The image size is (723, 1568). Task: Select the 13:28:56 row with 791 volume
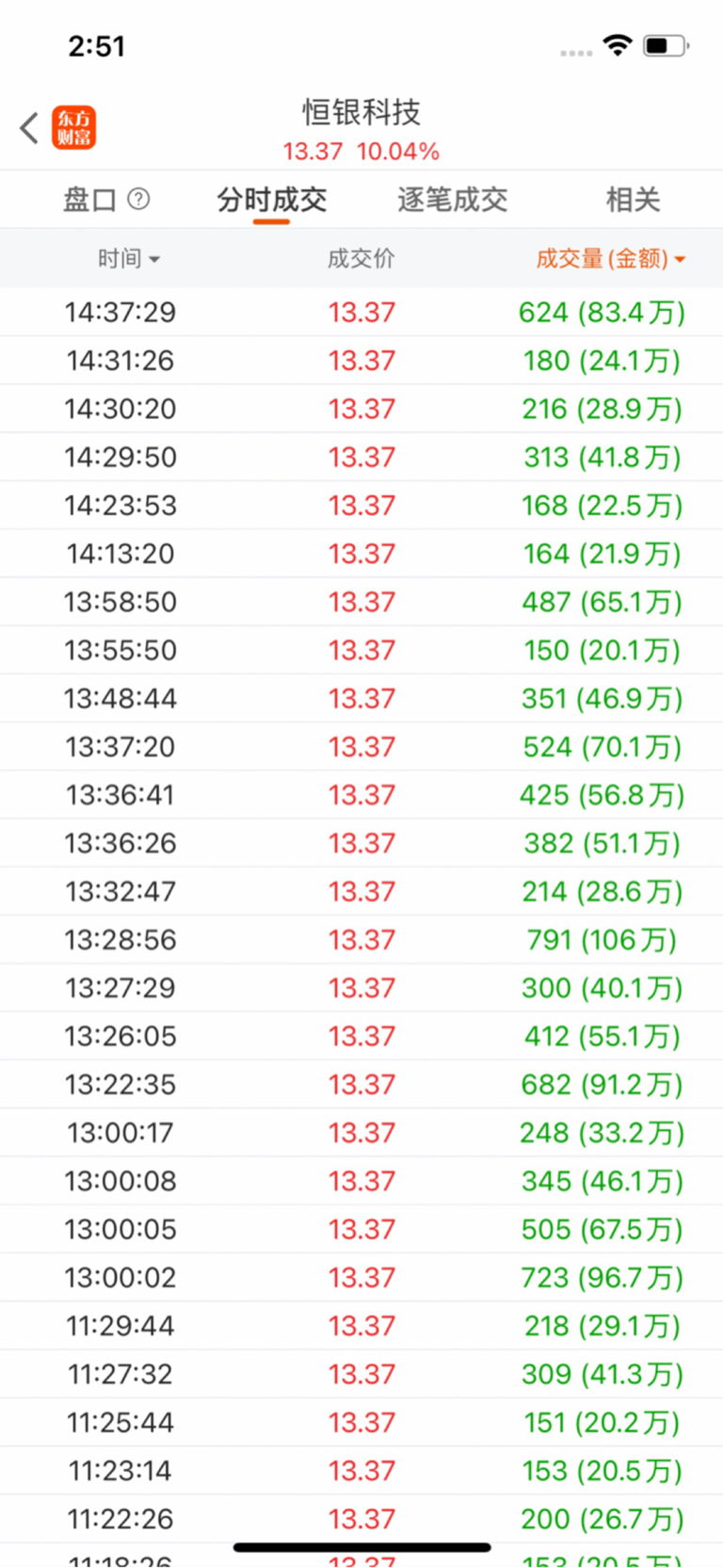coord(361,939)
